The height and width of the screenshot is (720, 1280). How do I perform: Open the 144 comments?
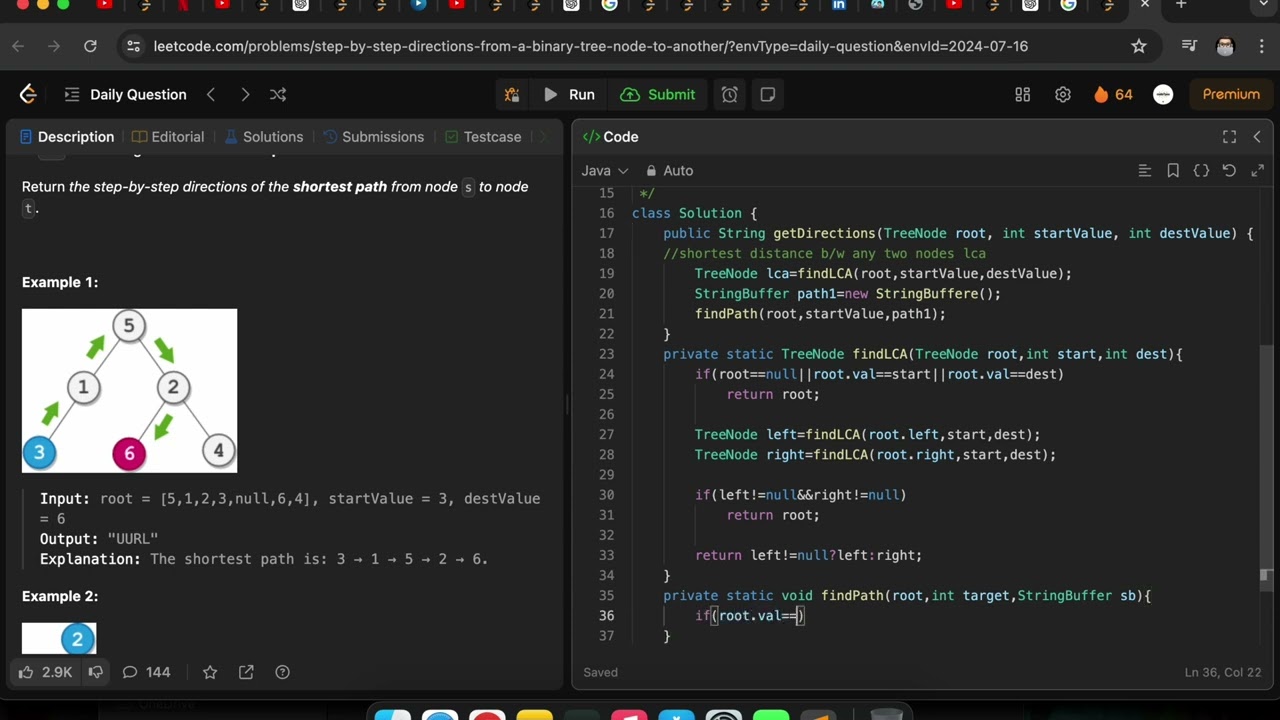pos(146,672)
